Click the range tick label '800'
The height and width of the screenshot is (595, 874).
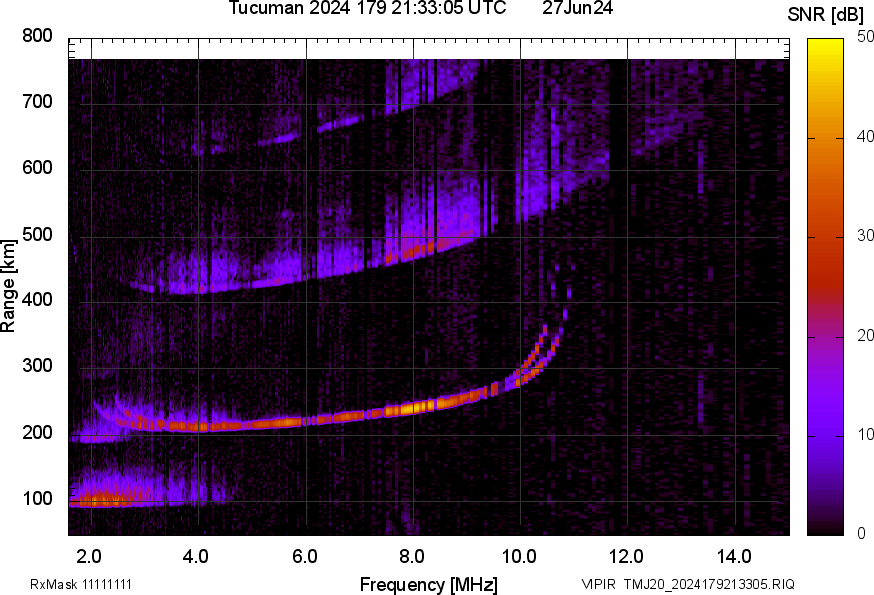tap(37, 36)
